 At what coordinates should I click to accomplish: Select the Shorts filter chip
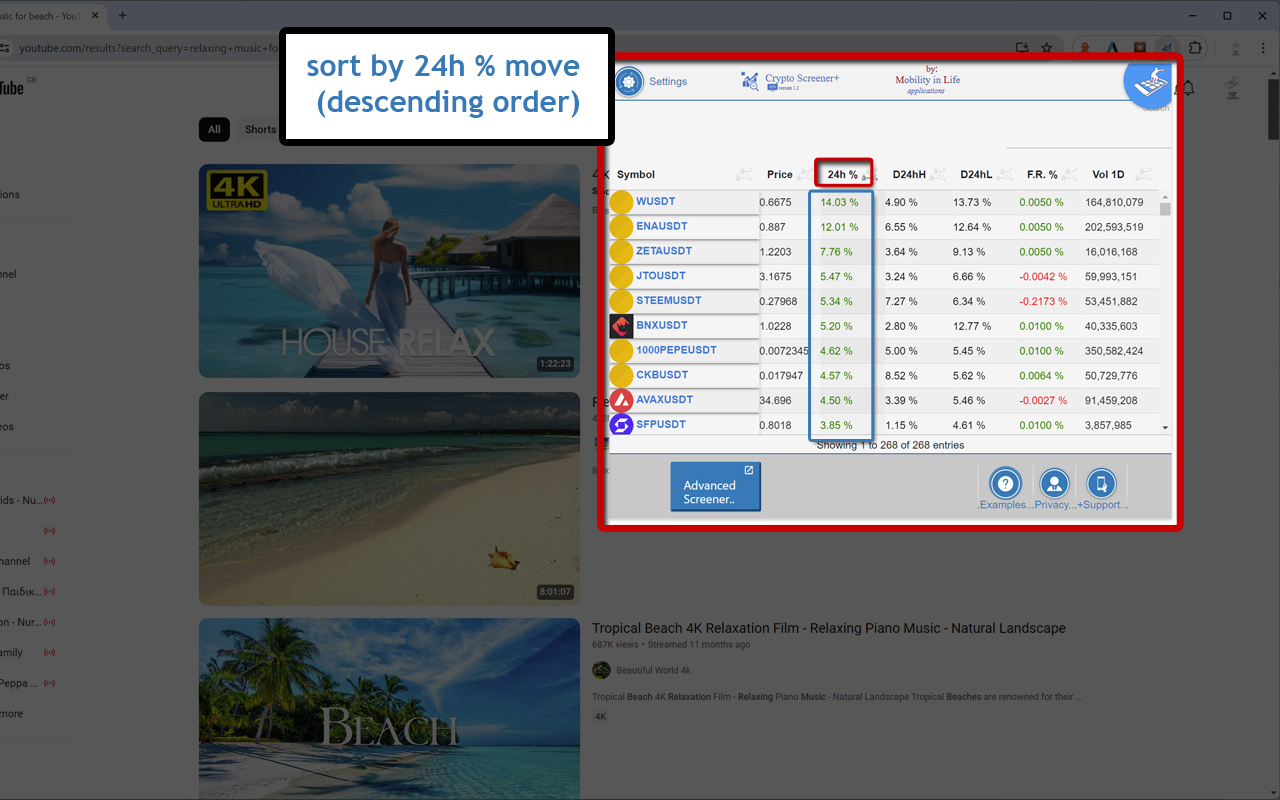click(260, 129)
